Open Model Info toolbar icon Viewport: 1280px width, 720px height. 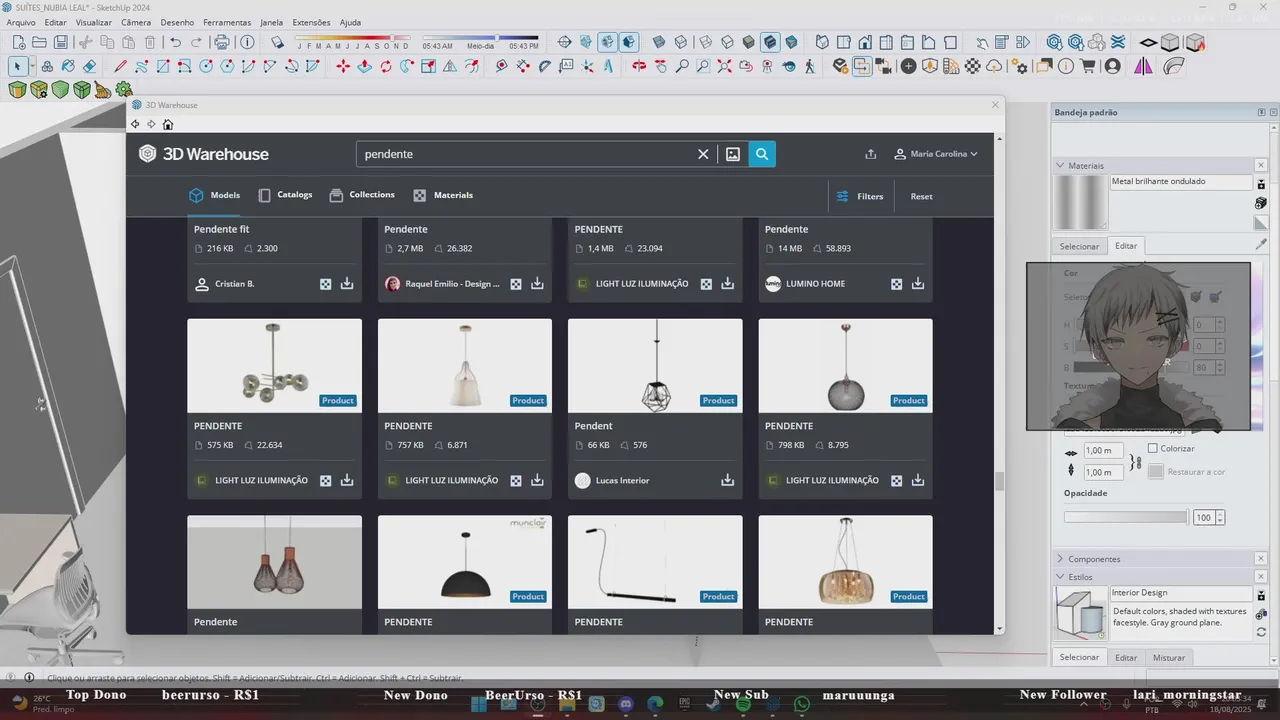click(247, 42)
